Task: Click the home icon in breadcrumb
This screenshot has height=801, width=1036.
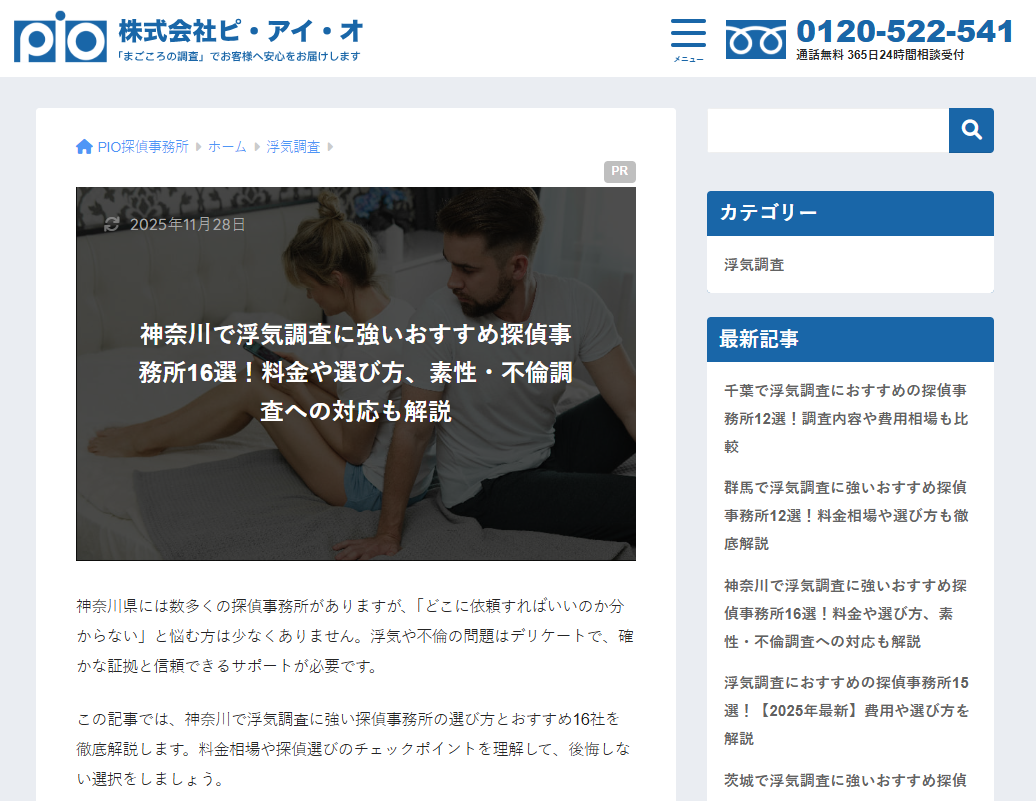Action: point(84,147)
